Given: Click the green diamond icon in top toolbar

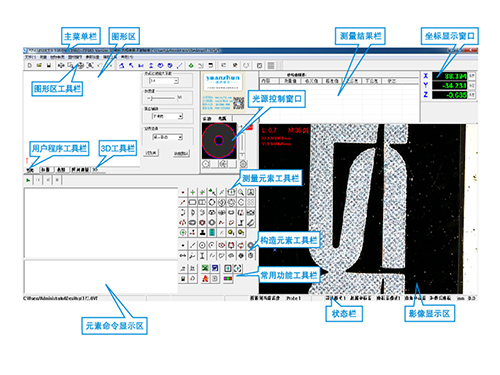Looking at the screenshot, I should click(x=191, y=65).
